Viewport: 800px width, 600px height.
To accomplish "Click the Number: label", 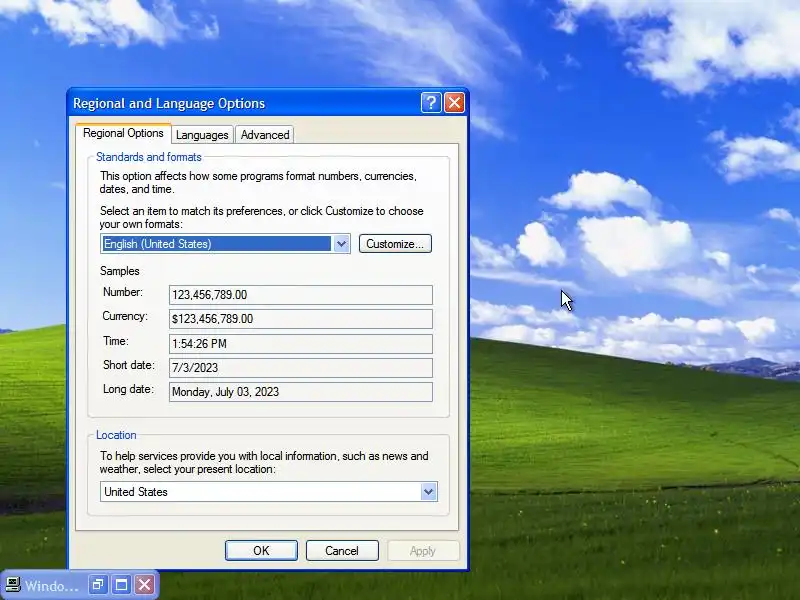I will (123, 292).
